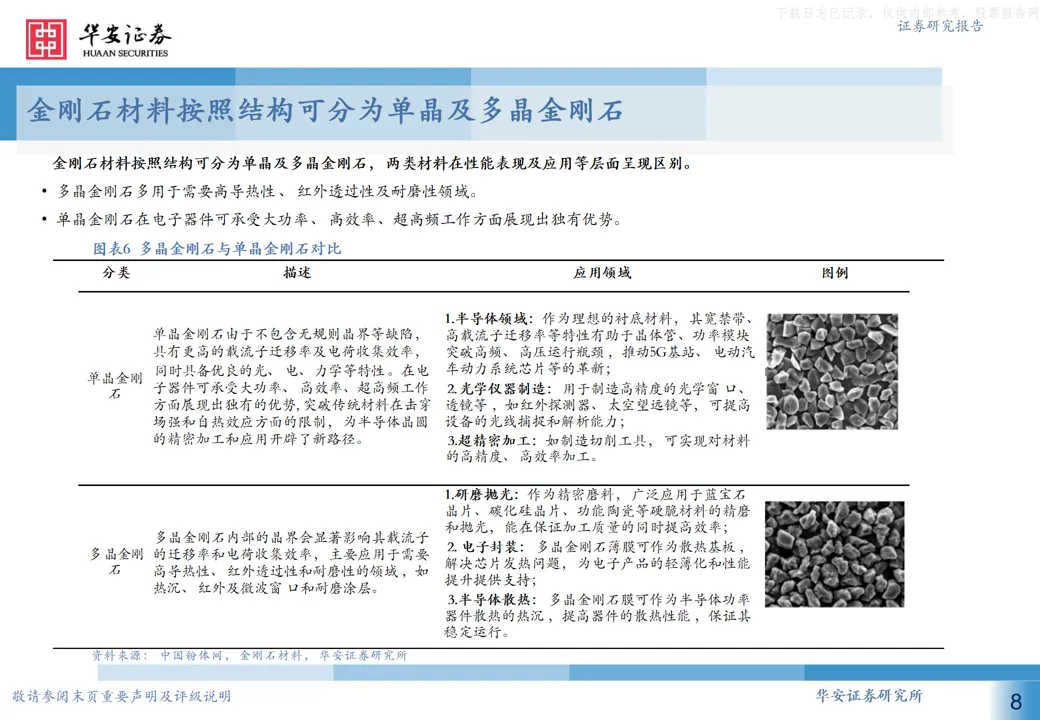Click the slide title 金刚石材料按照结构可分为单晶及多晶金刚石
This screenshot has width=1040, height=720.
click(x=325, y=111)
